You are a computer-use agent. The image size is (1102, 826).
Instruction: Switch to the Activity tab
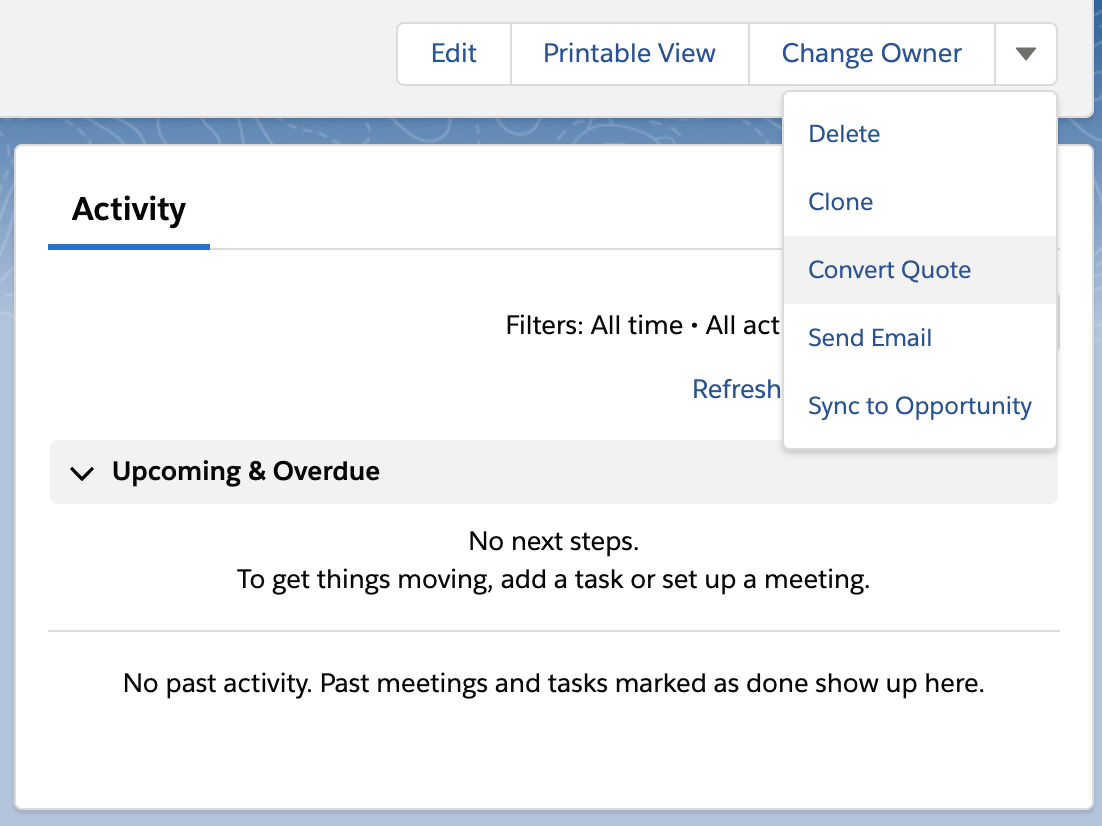point(129,210)
